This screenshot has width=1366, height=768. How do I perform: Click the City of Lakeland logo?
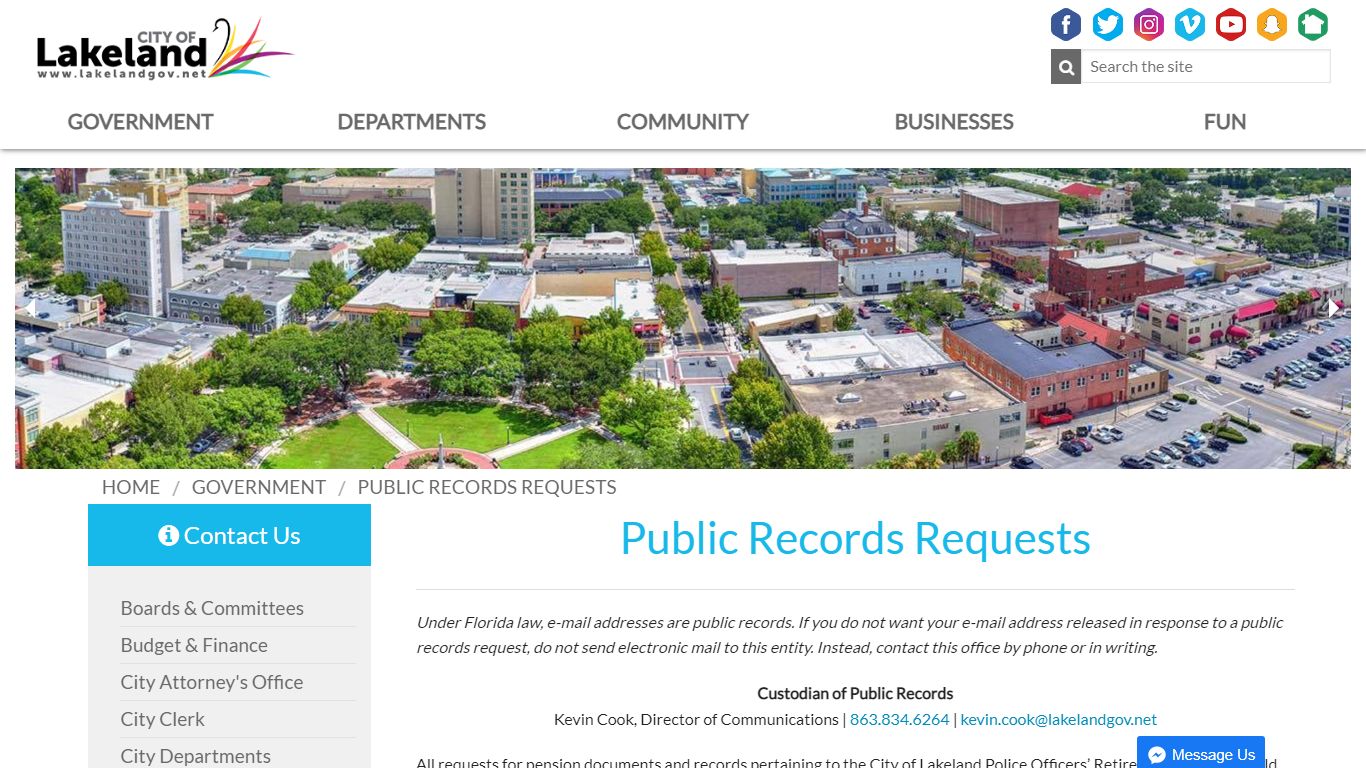pyautogui.click(x=165, y=50)
